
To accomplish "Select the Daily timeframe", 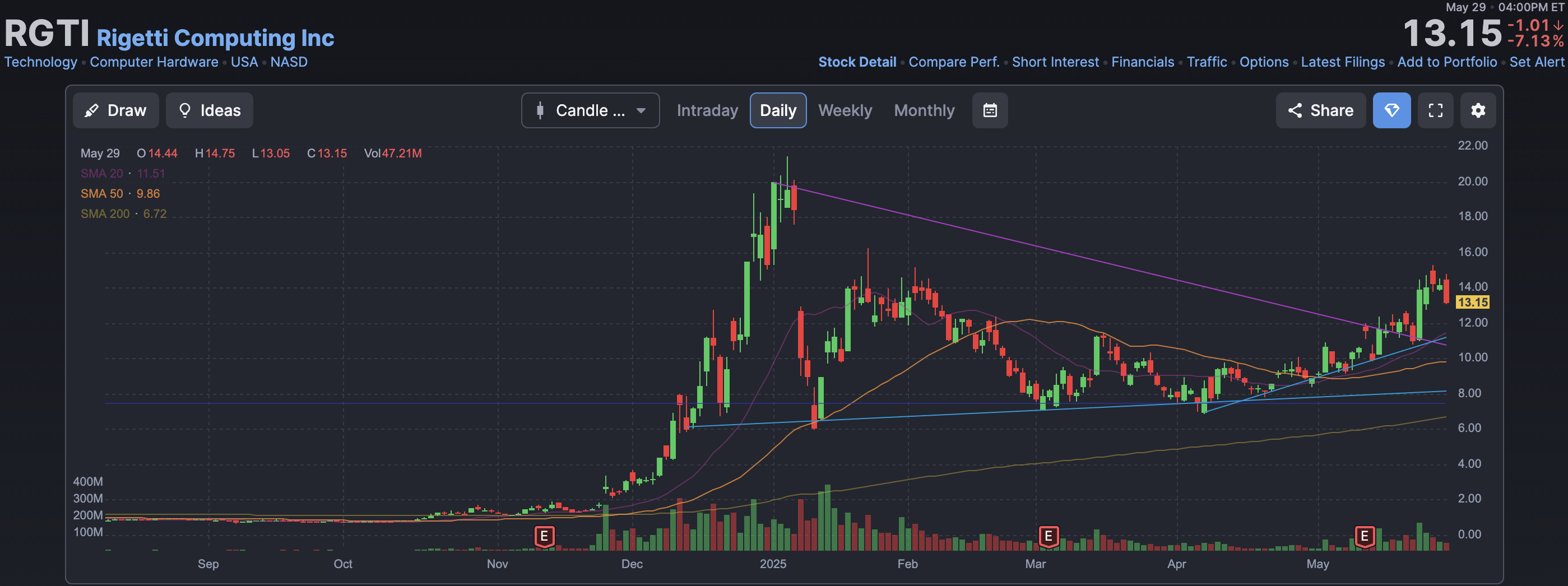I will point(778,110).
